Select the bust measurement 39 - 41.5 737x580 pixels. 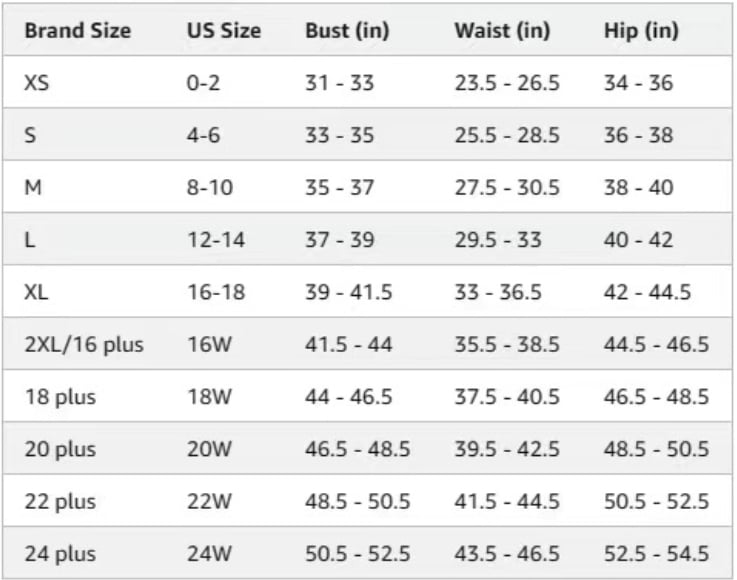tap(348, 292)
